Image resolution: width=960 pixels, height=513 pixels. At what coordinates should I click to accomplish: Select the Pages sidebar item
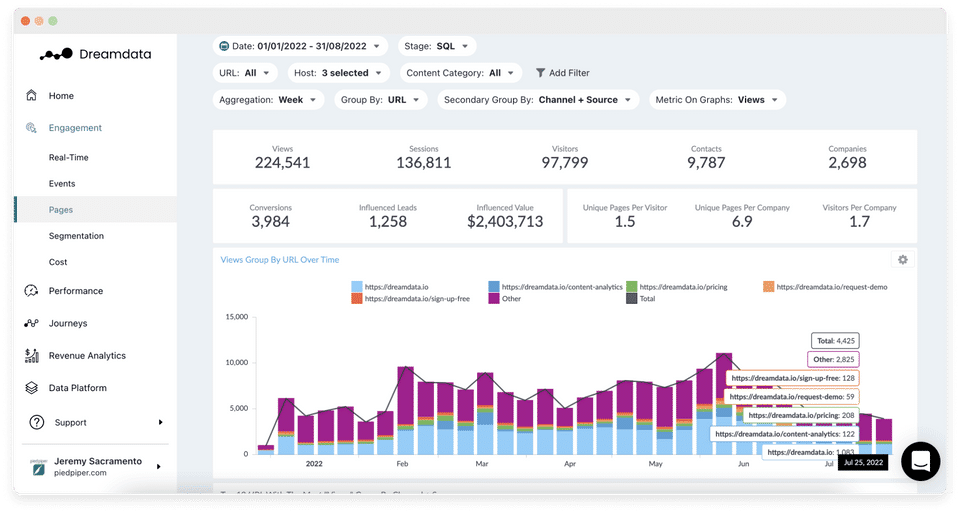[x=96, y=209]
